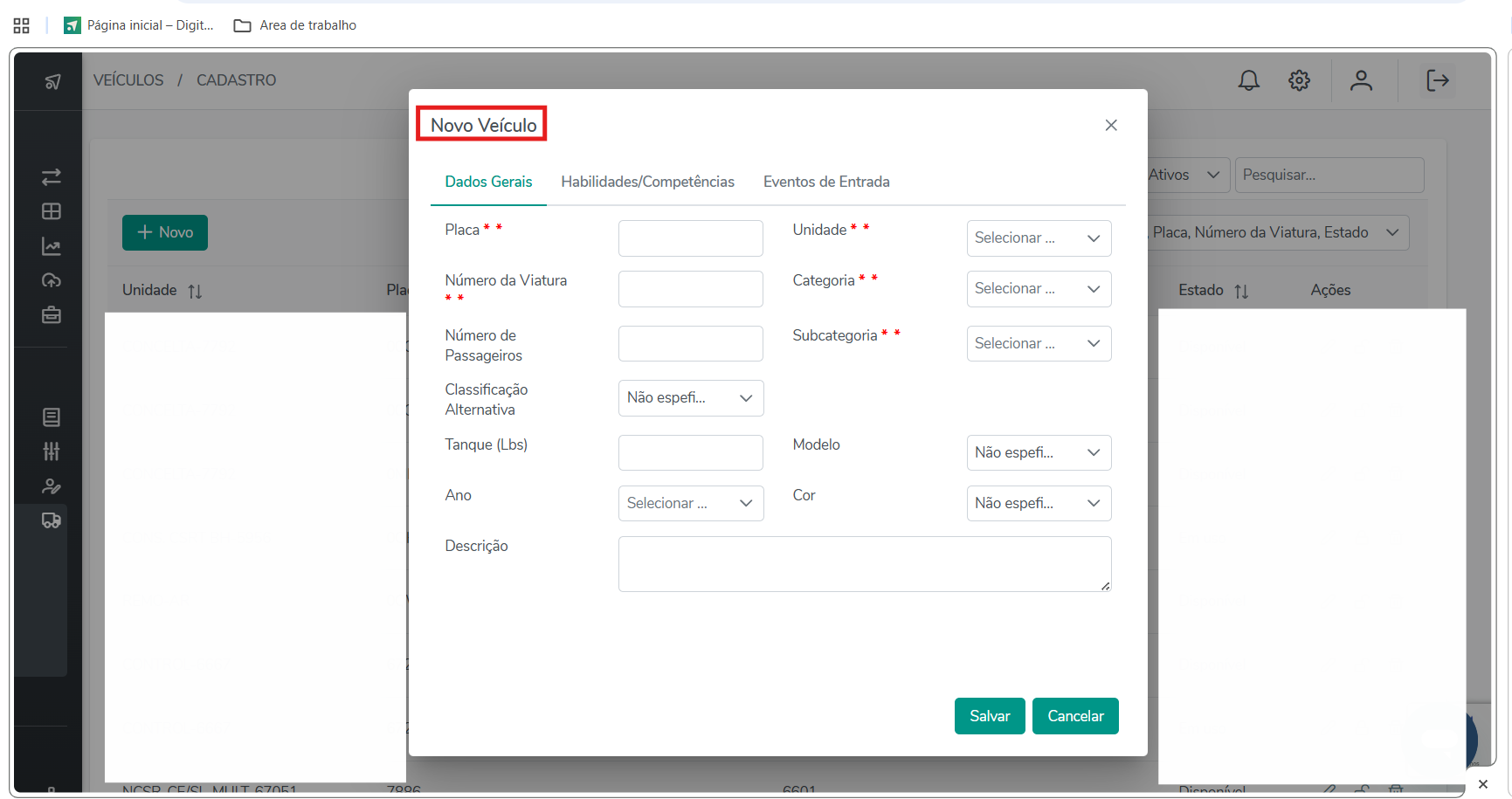Image resolution: width=1512 pixels, height=799 pixels.
Task: Open the Cor color dropdown
Action: [x=1039, y=504]
